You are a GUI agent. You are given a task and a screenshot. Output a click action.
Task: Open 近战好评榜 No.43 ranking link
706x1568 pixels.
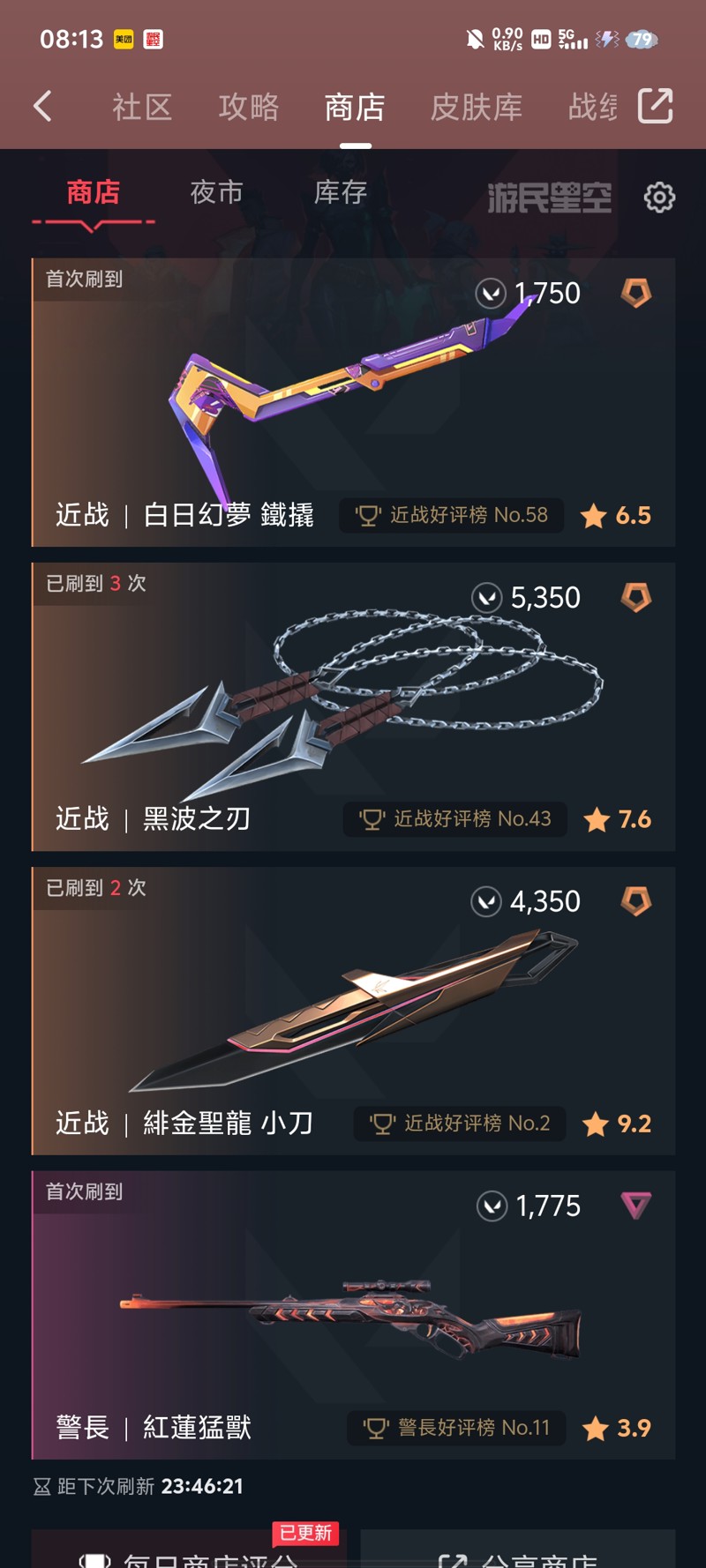click(x=454, y=819)
